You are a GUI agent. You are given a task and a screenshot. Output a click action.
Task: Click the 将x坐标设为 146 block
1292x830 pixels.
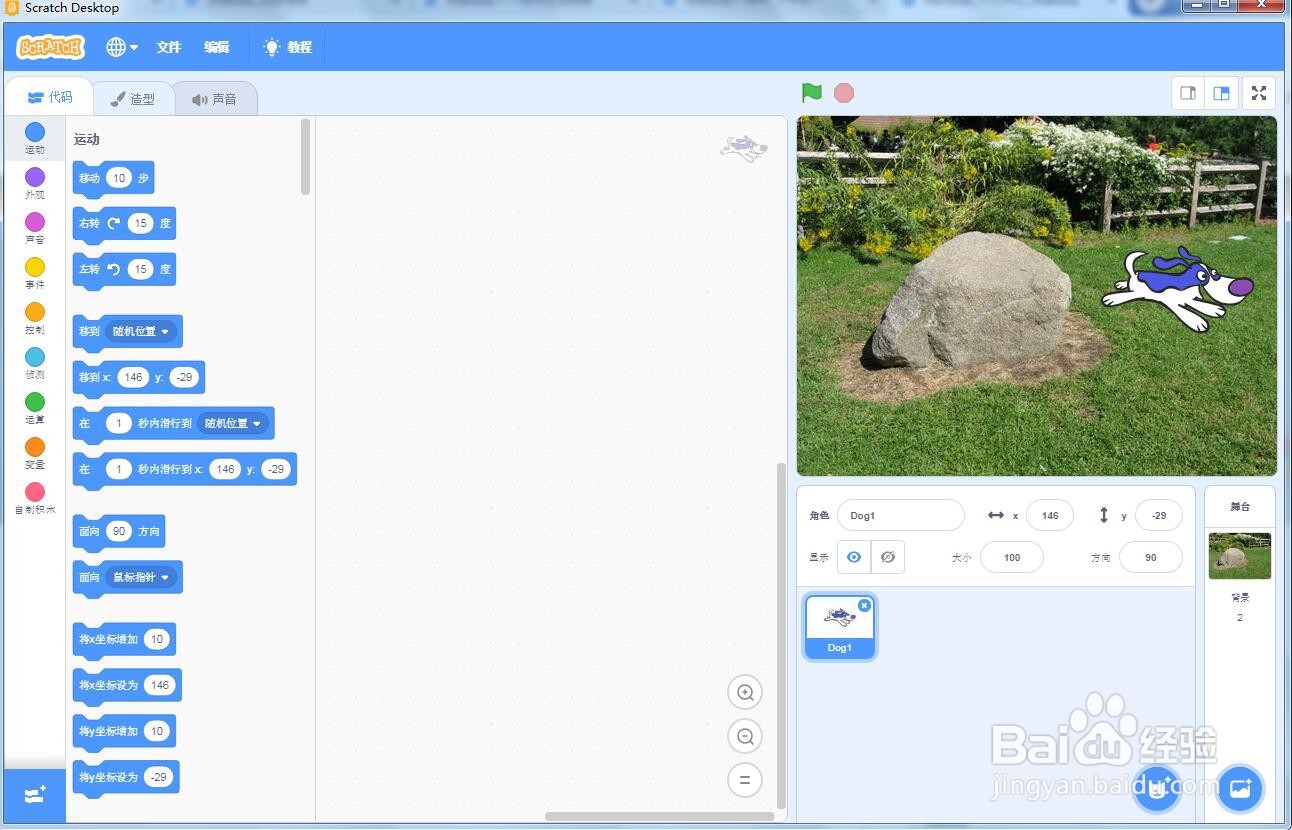[x=128, y=685]
